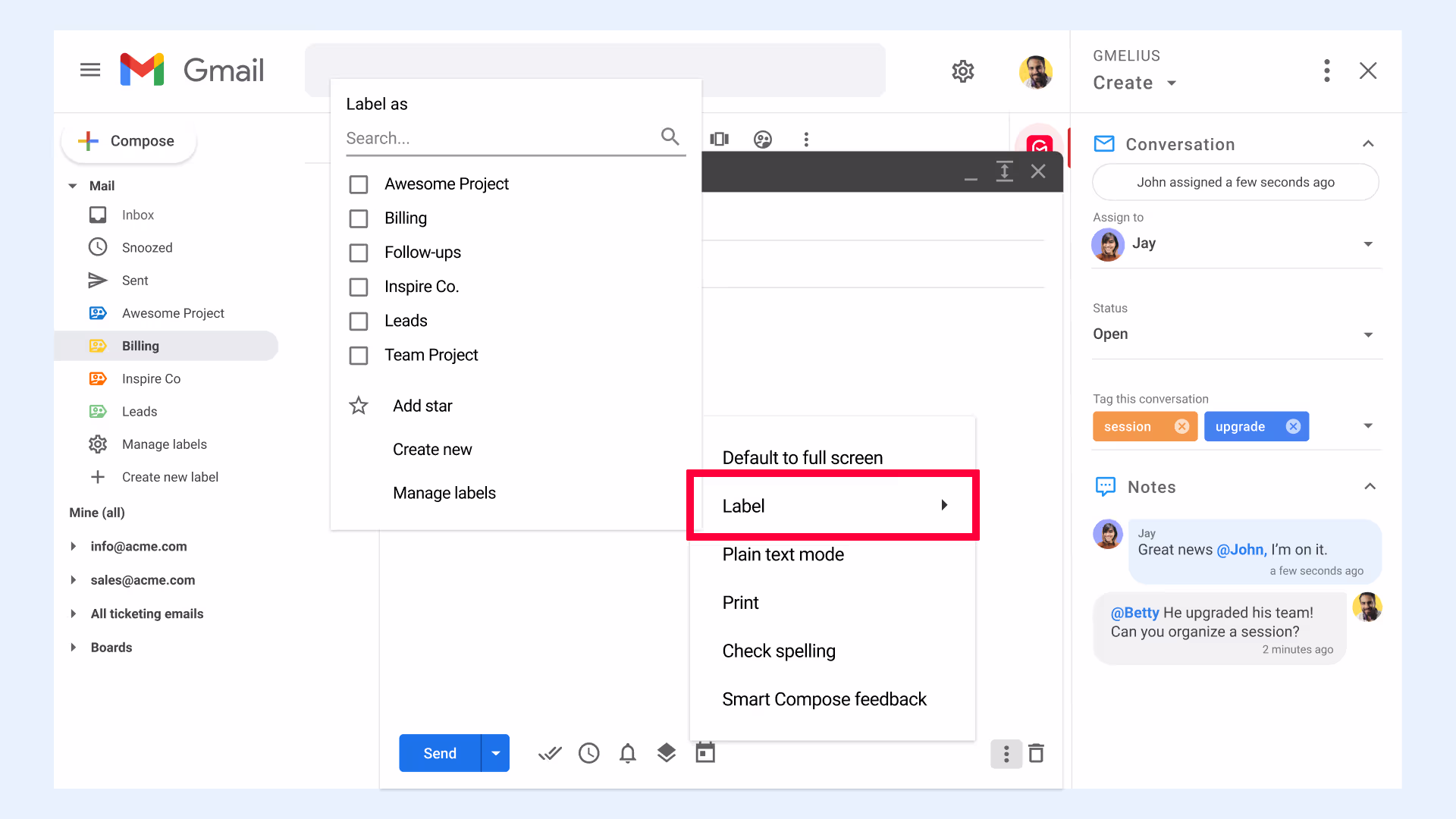
Task: Check the Billing label checkbox
Action: (359, 218)
